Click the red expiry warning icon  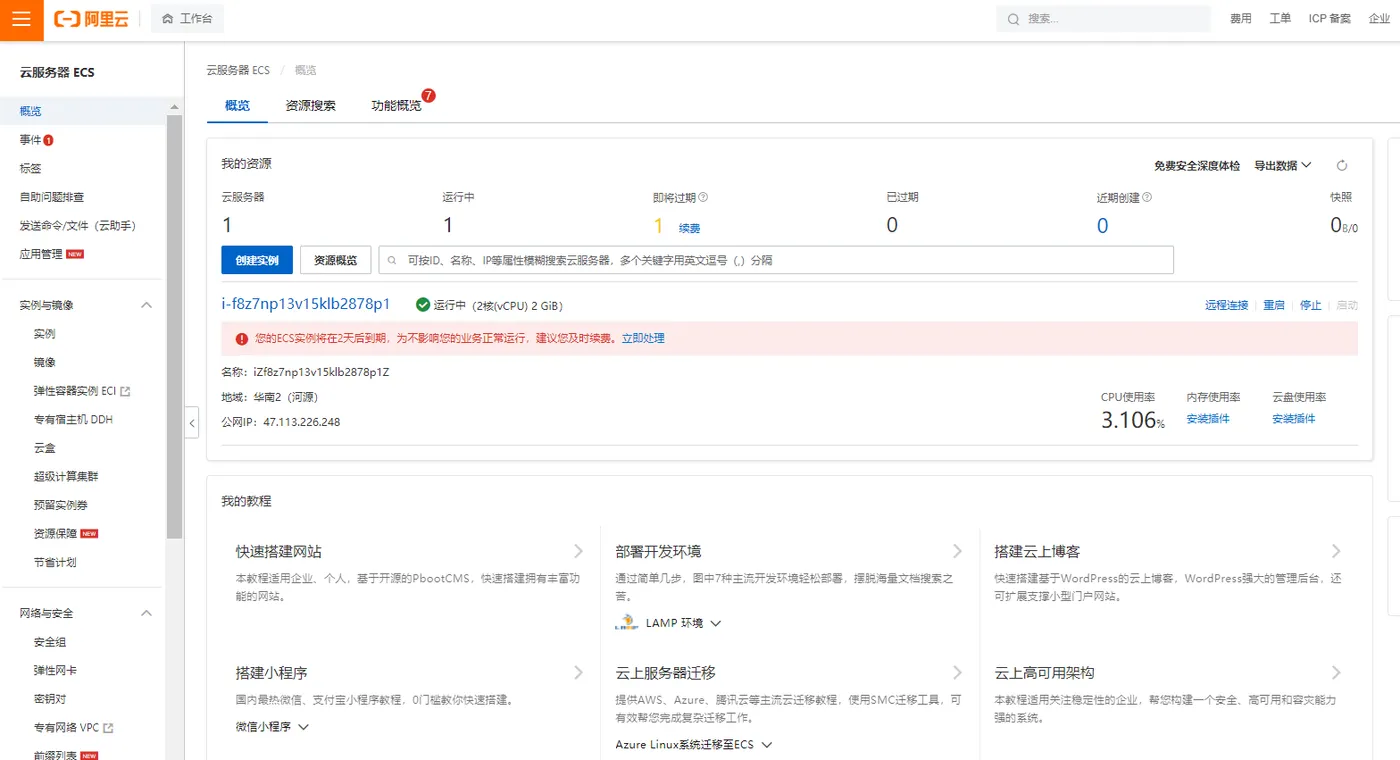click(x=241, y=339)
